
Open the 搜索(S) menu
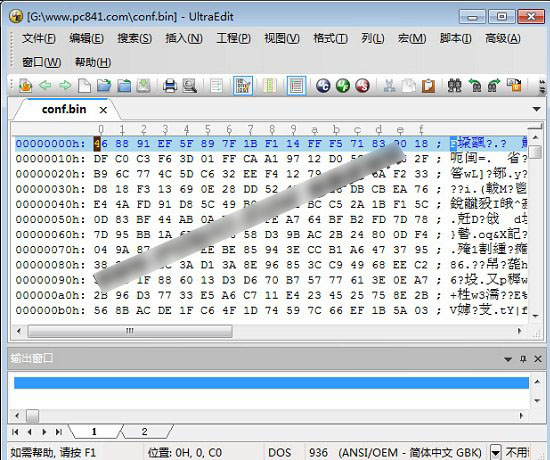[x=134, y=38]
